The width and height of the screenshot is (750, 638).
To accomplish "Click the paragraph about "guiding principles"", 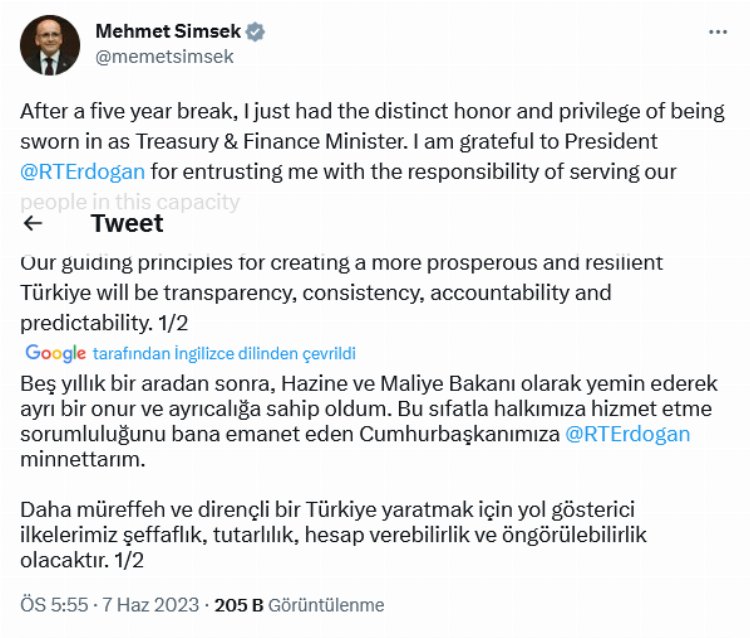I will click(340, 293).
